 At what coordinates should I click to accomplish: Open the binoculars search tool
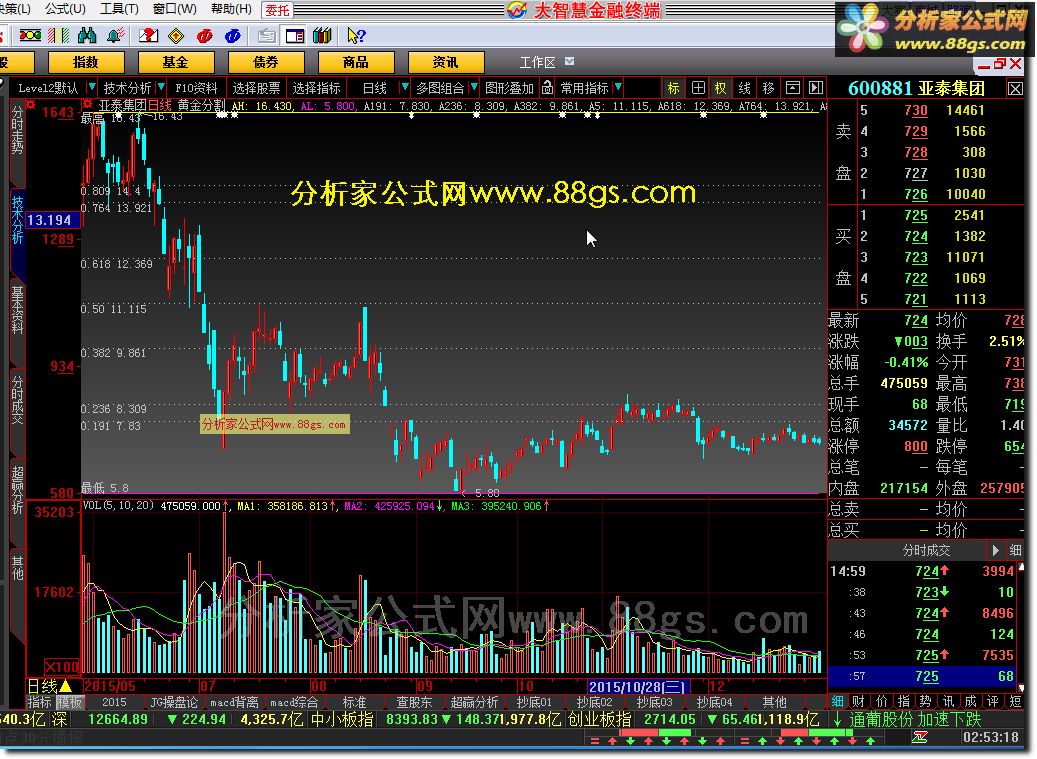coord(87,36)
